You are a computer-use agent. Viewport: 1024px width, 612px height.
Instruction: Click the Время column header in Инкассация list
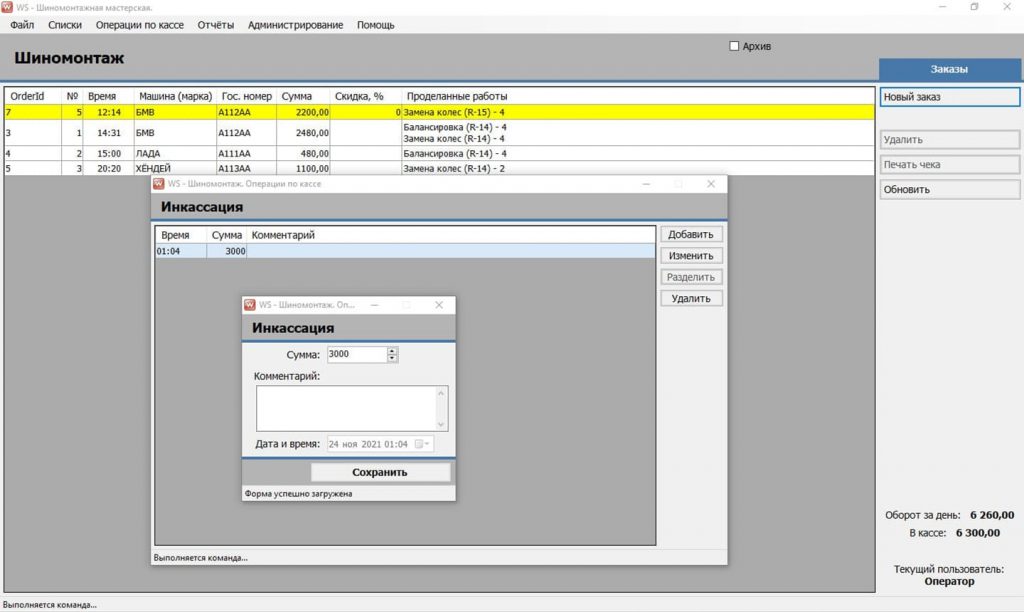click(x=175, y=235)
